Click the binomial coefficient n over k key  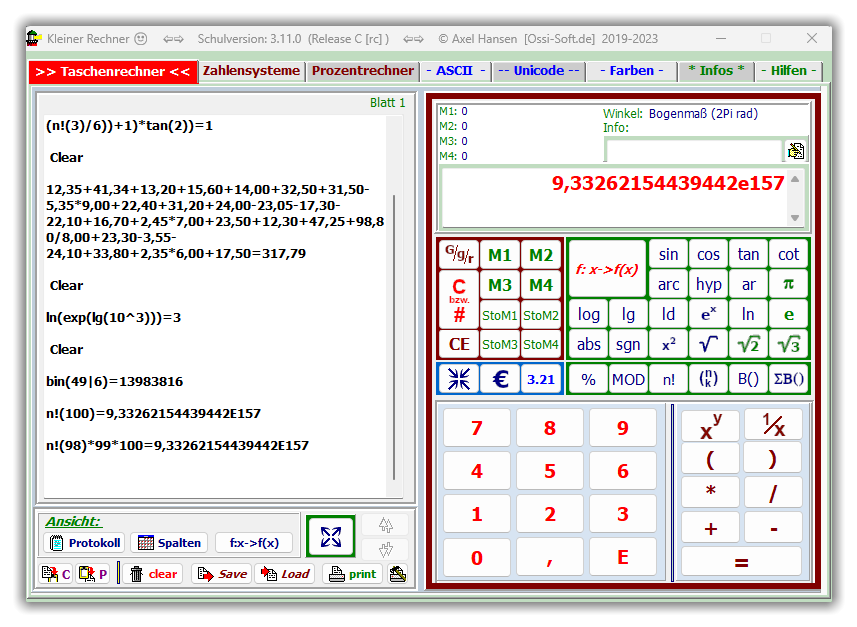[708, 379]
